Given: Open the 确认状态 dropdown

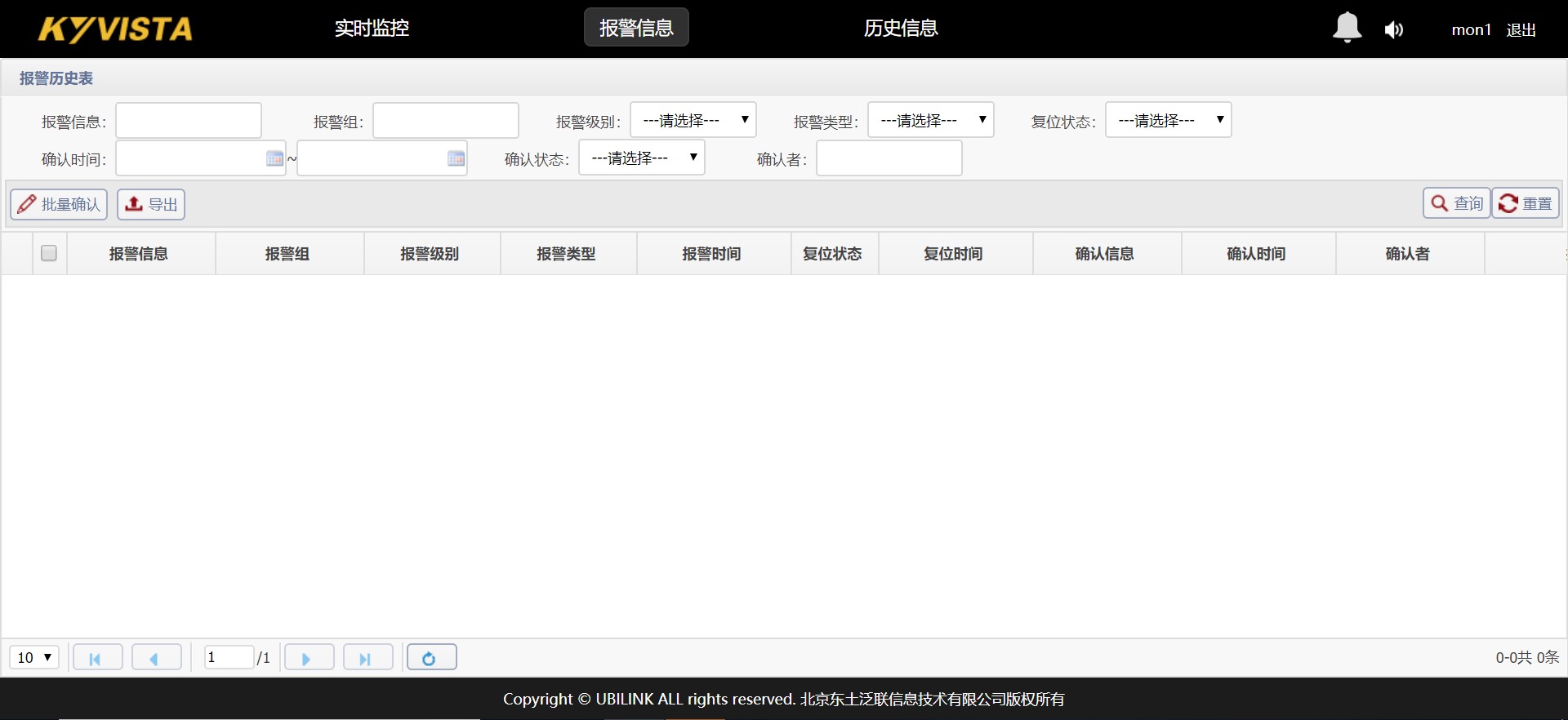Looking at the screenshot, I should [641, 158].
